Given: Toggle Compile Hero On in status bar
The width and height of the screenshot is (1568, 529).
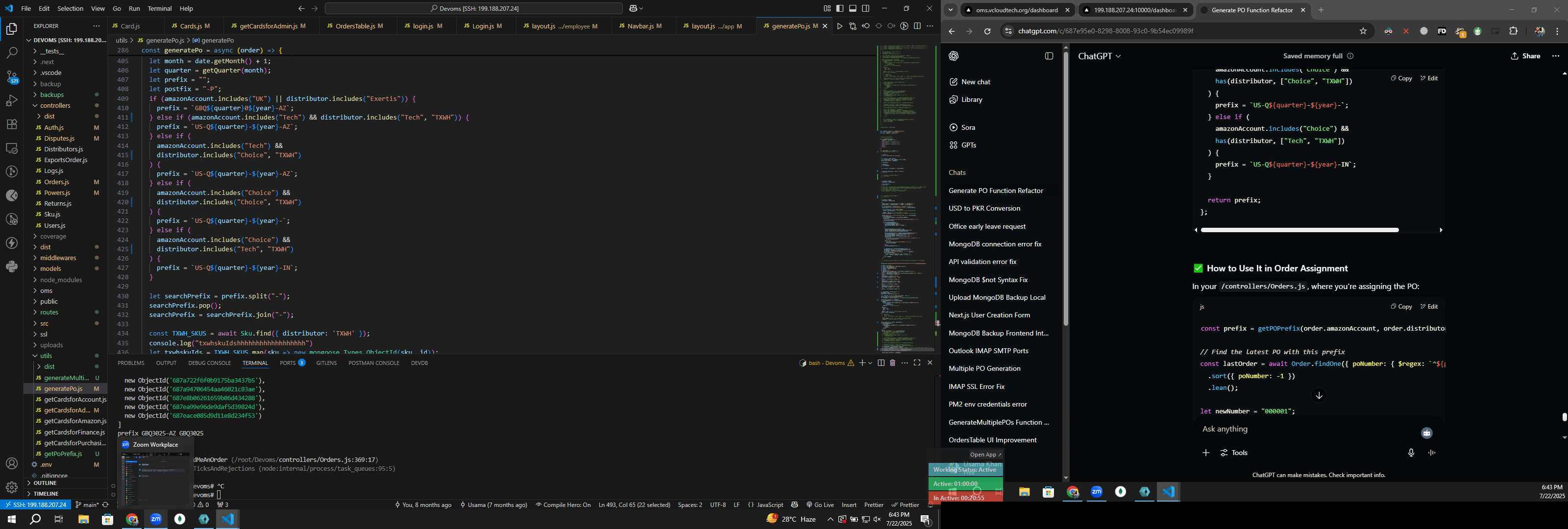Looking at the screenshot, I should (x=563, y=505).
